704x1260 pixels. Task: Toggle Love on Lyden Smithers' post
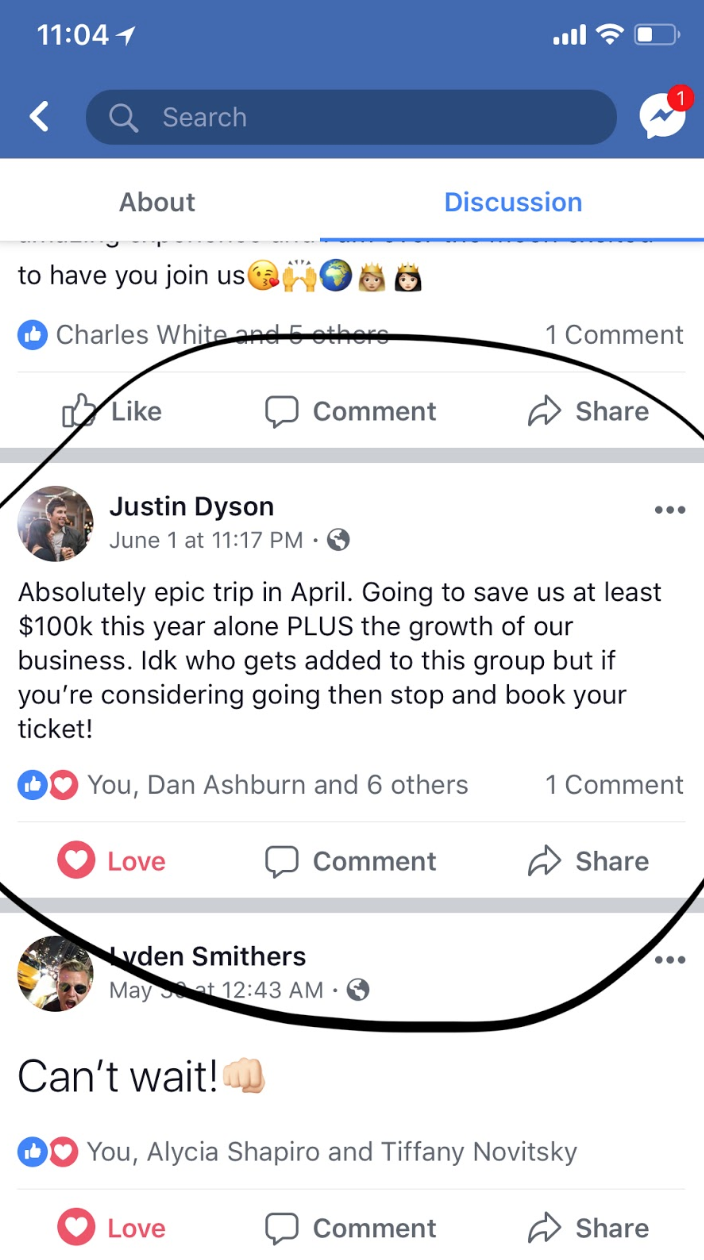[111, 1228]
